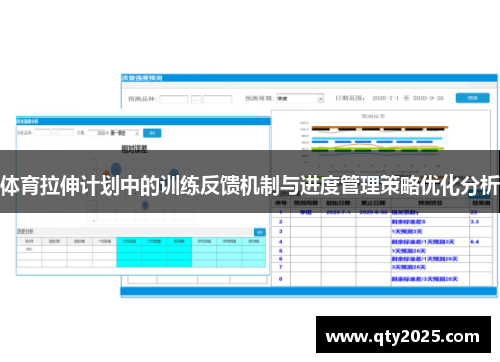Click the 序号 column header in the results table

coord(281,203)
